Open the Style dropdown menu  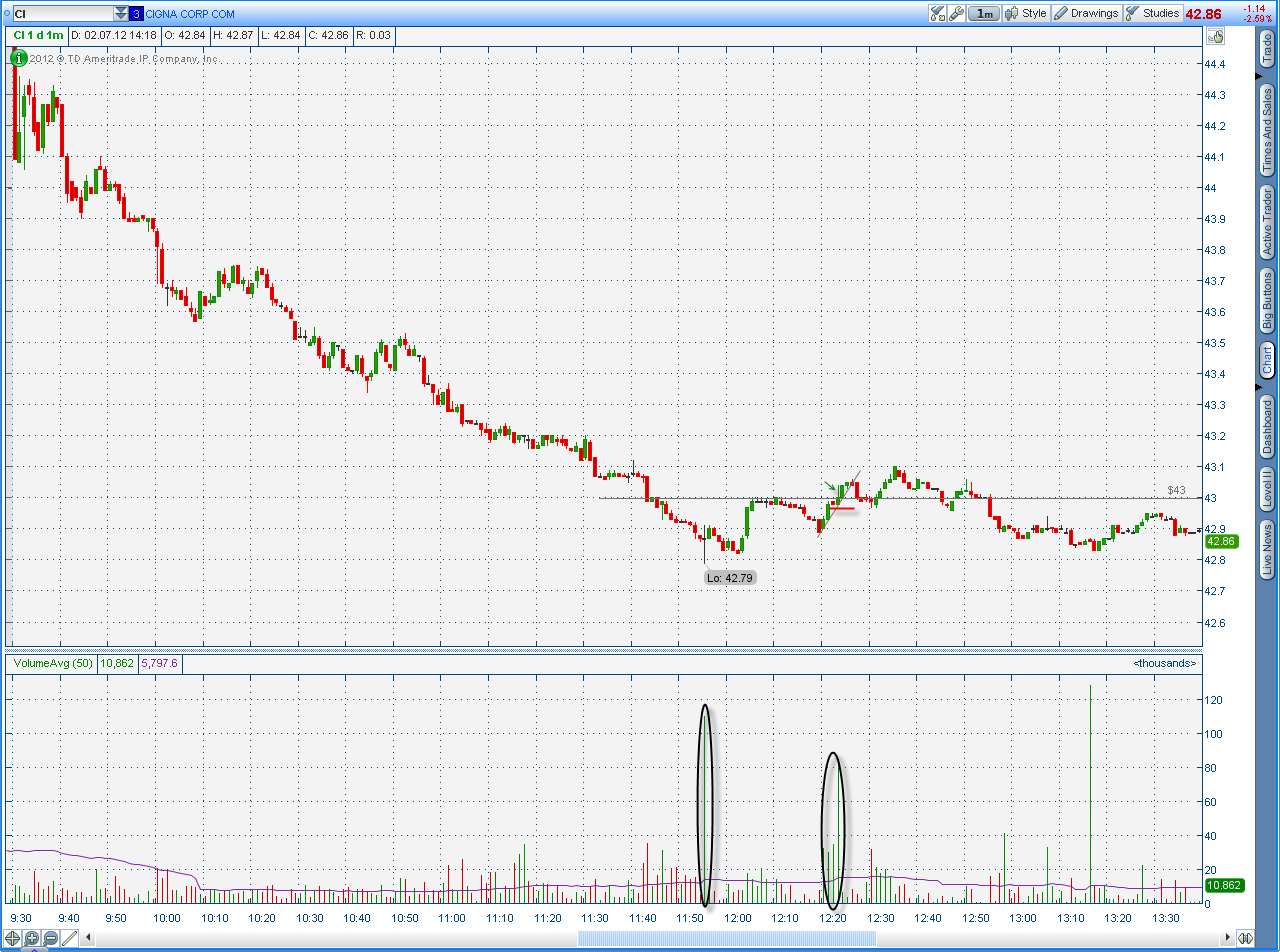[1026, 13]
